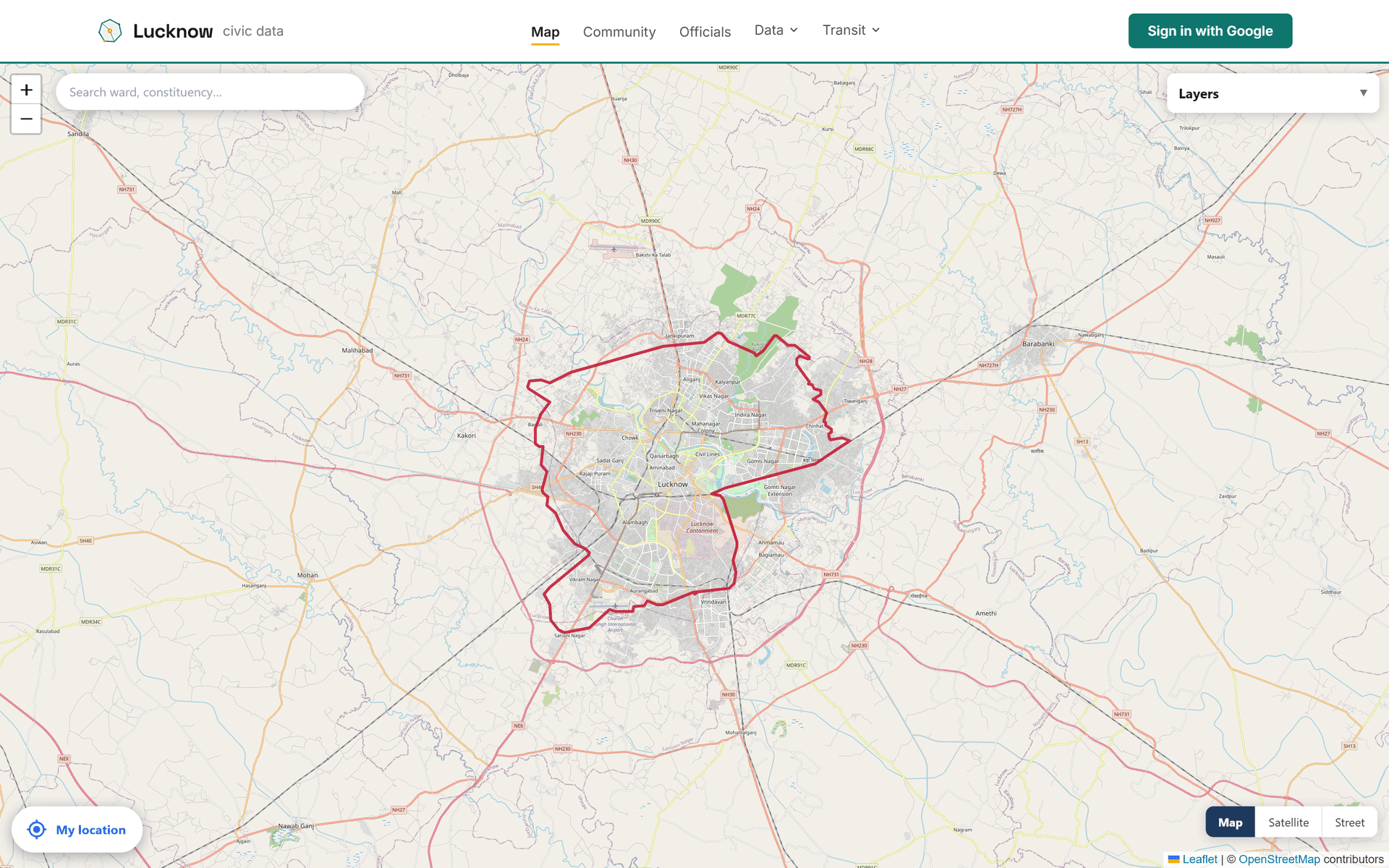
Task: Expand the Layers panel arrow
Action: click(1363, 93)
